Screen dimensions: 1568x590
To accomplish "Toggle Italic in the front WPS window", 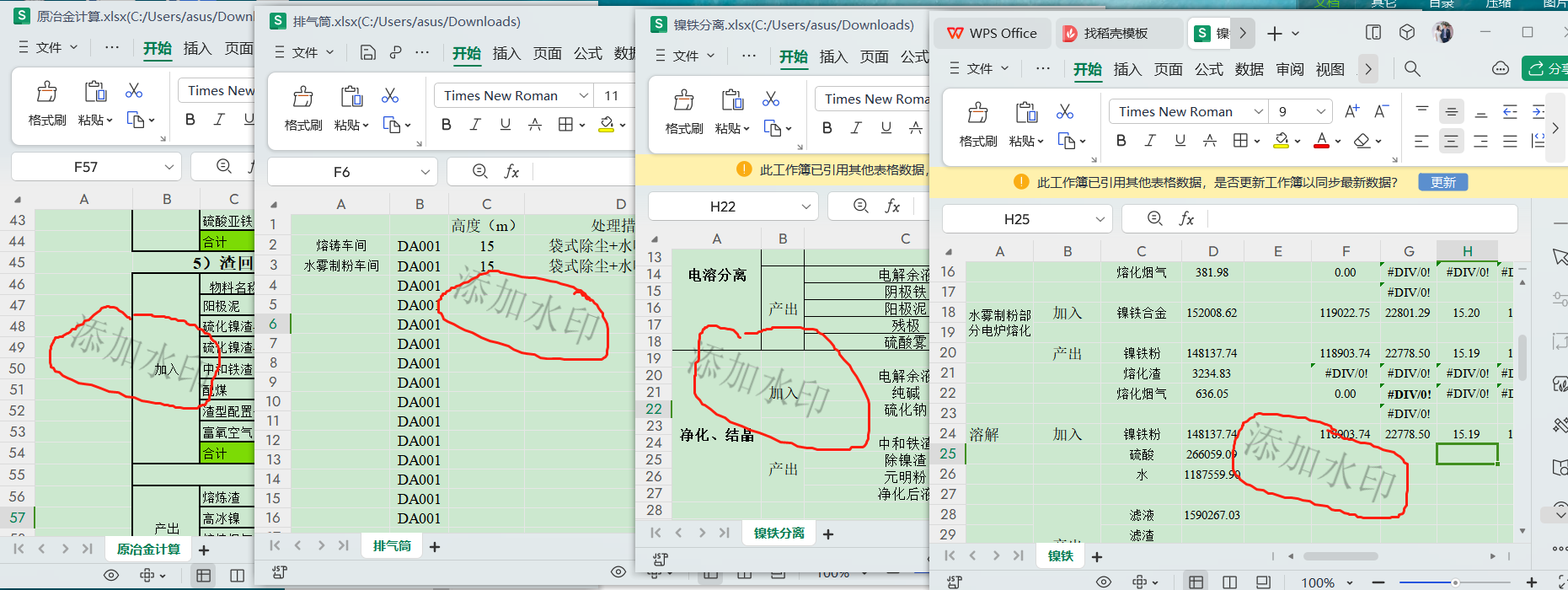I will (x=1150, y=141).
